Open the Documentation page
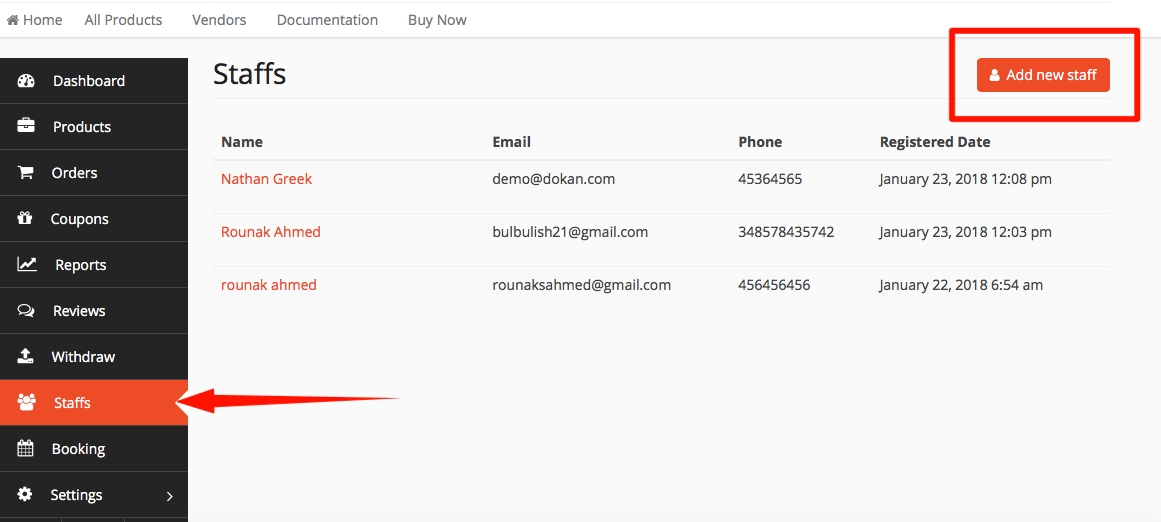 point(327,20)
